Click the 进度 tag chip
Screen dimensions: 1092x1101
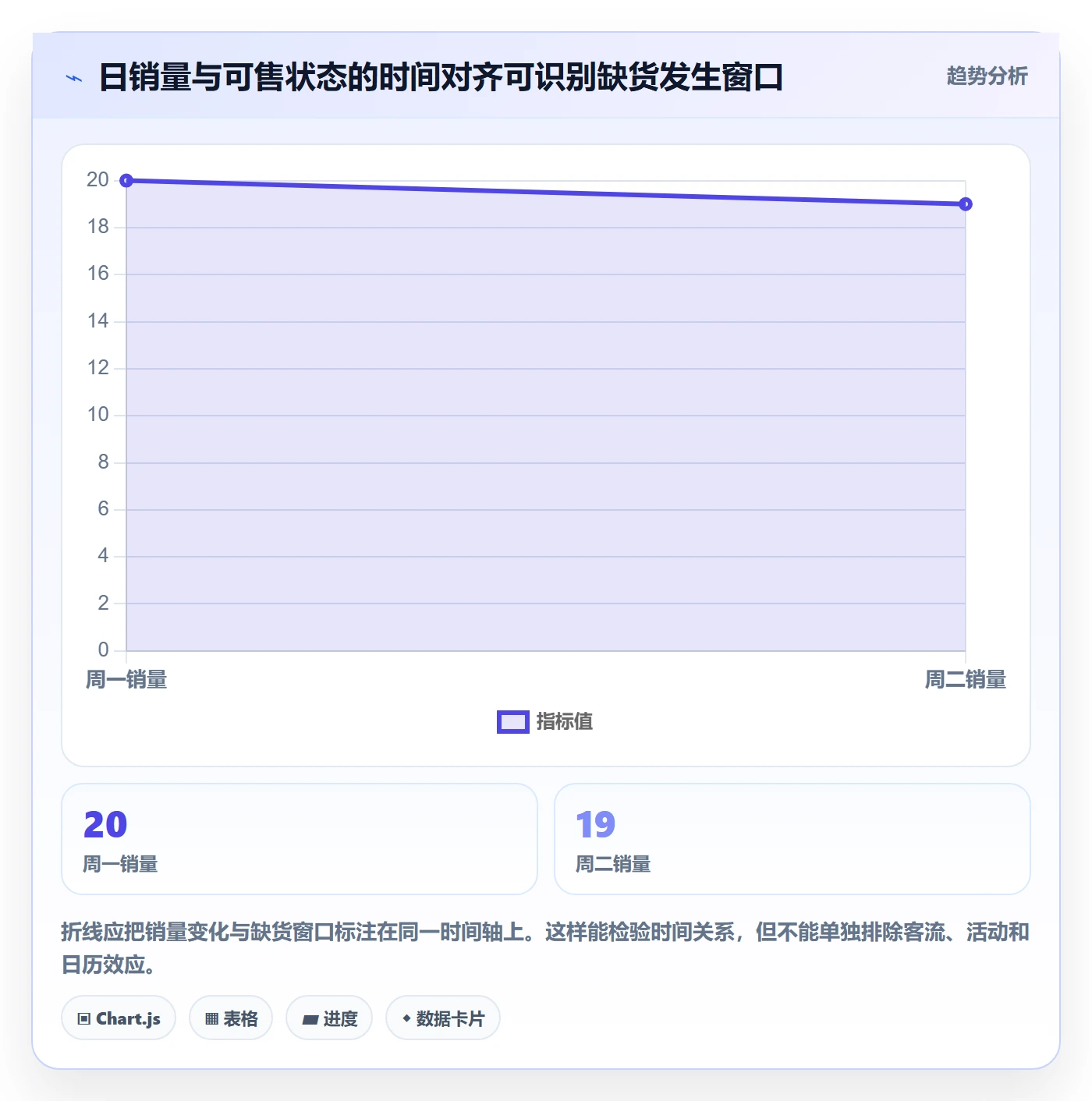(x=329, y=1018)
